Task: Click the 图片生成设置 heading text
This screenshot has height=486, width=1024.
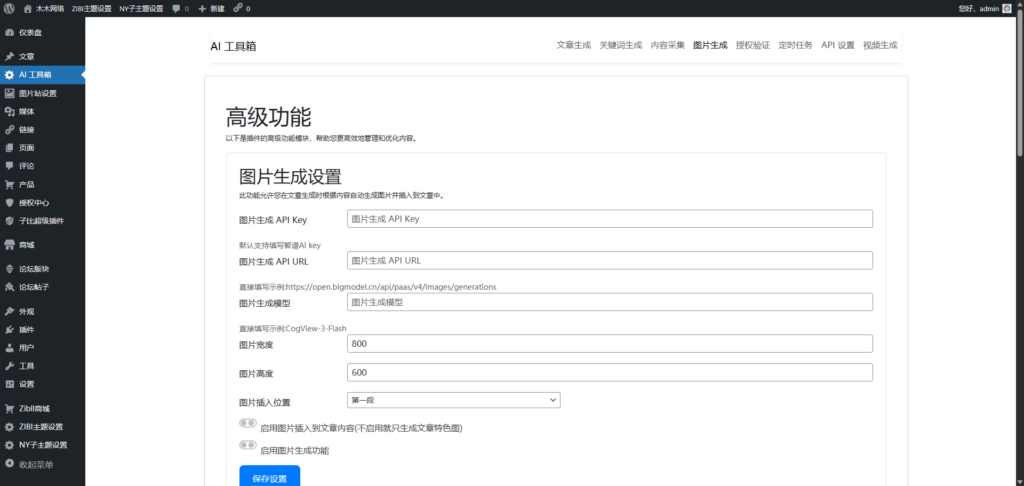Action: tap(291, 177)
